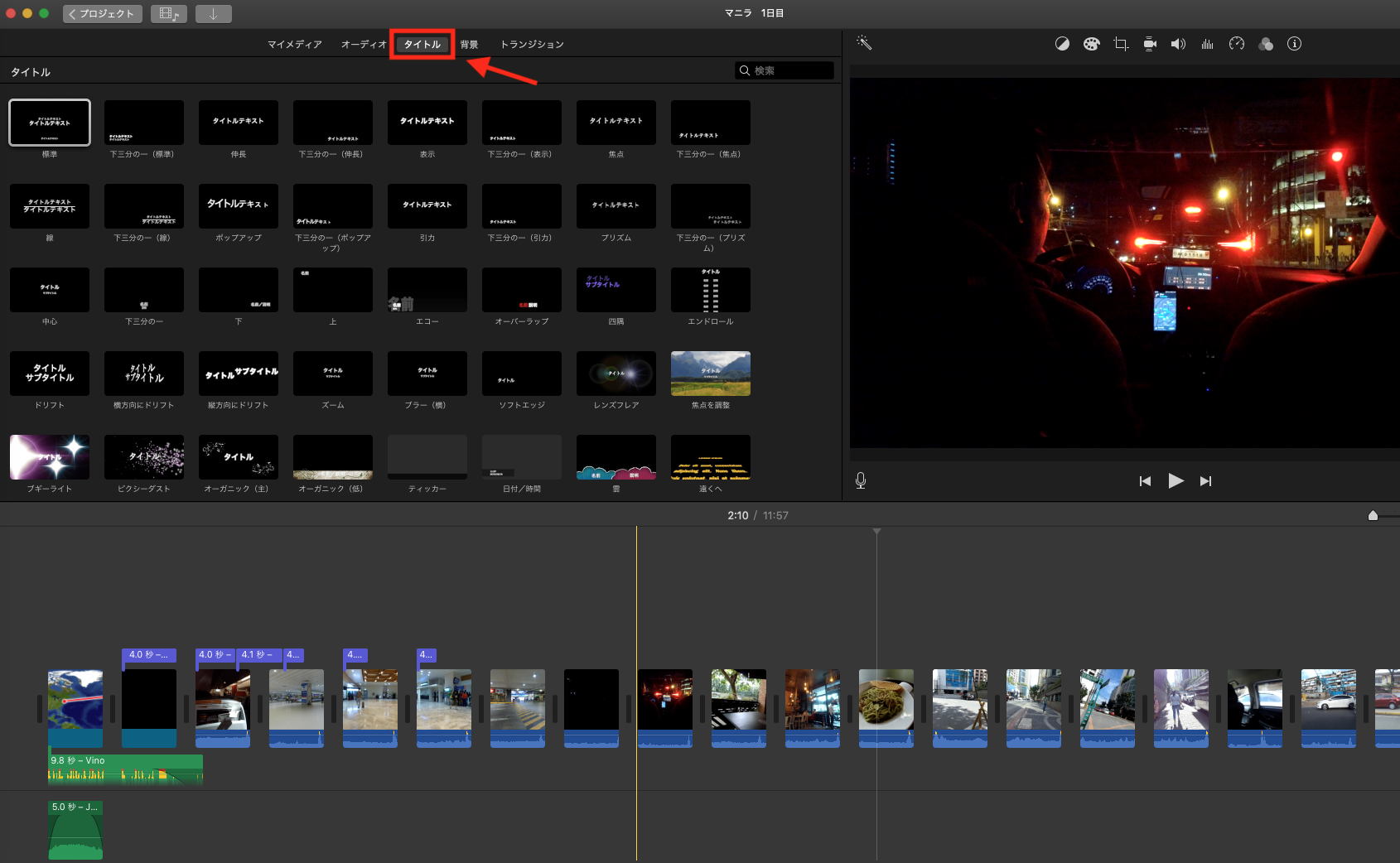
Task: Select the pasta dish clip in timeline
Action: tap(886, 708)
